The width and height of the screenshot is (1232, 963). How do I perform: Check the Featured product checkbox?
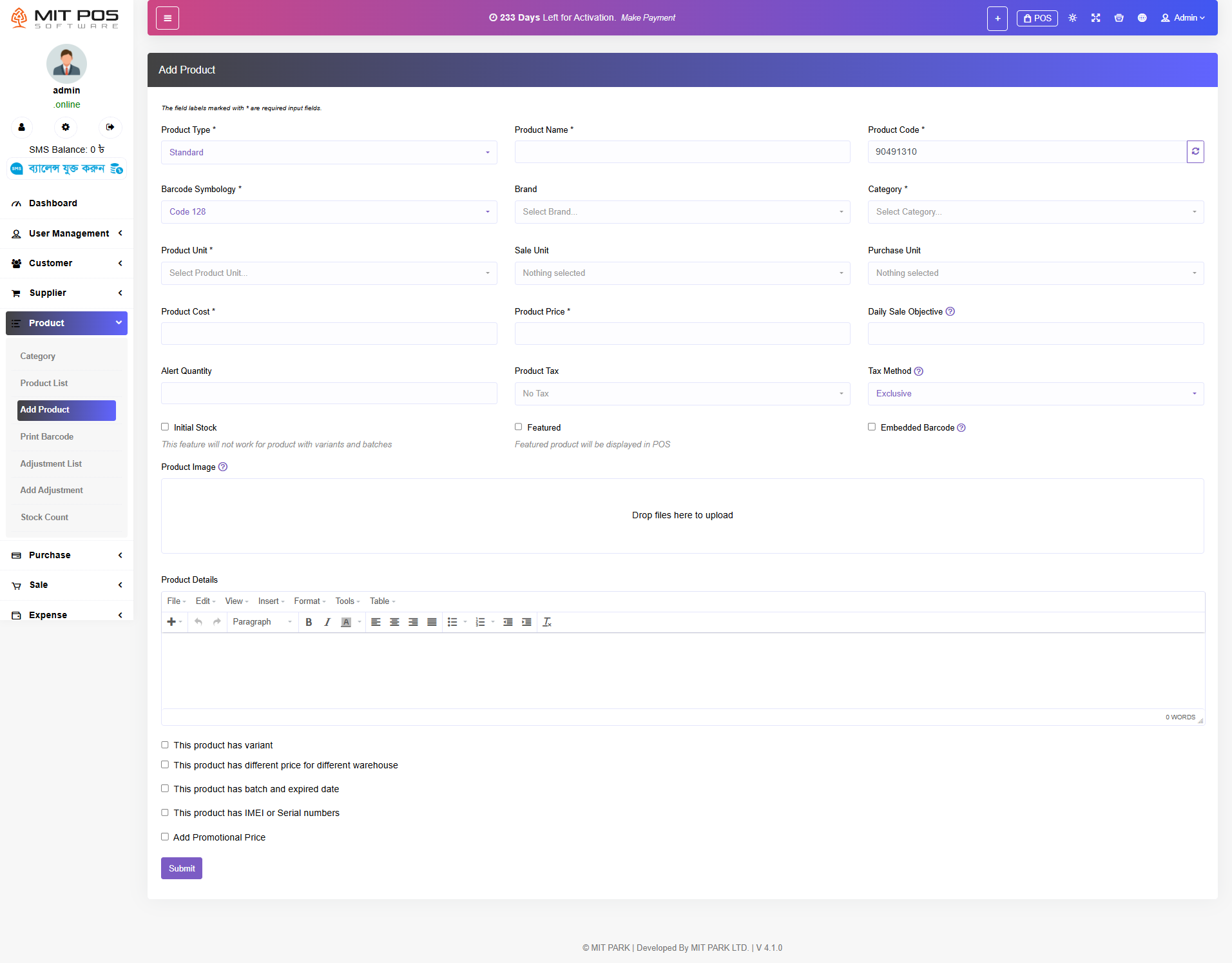pyautogui.click(x=518, y=427)
